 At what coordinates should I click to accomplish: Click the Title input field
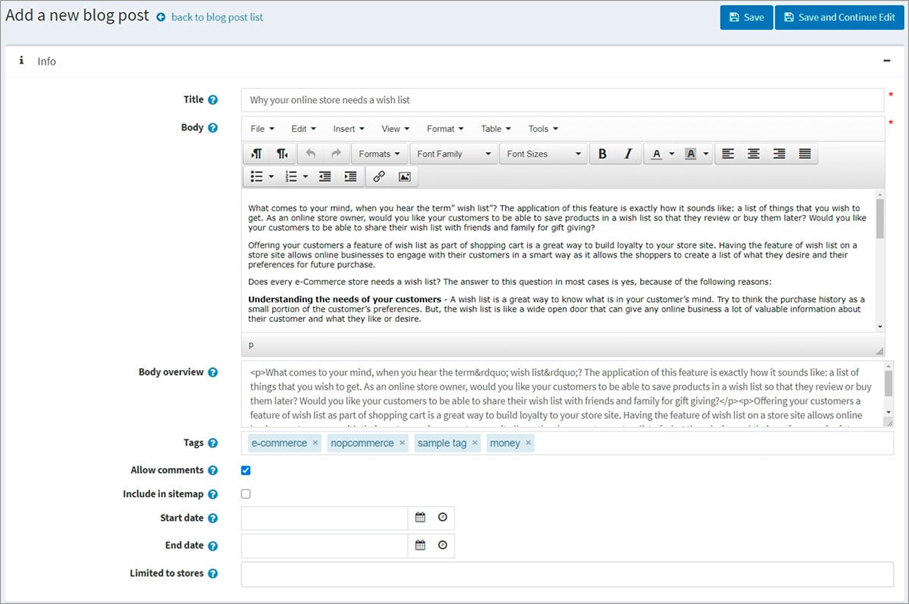pos(562,100)
